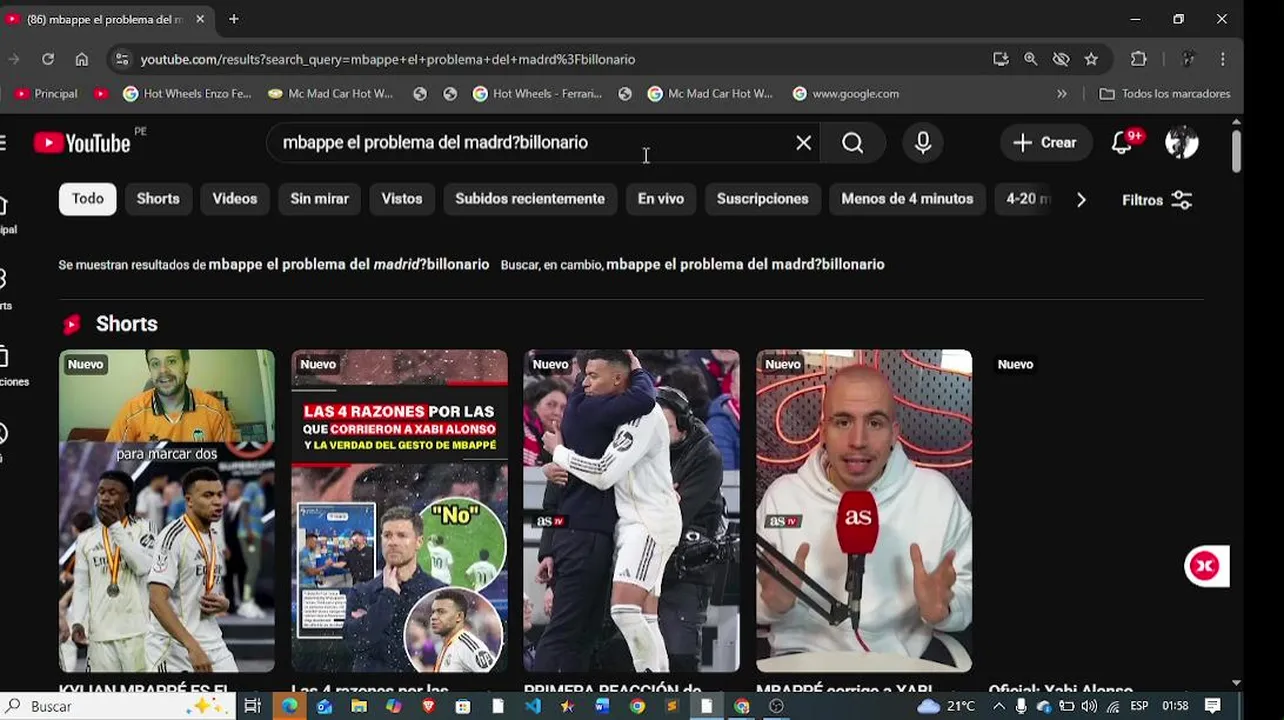
Task: Show more filter chips with right arrow
Action: (1081, 200)
